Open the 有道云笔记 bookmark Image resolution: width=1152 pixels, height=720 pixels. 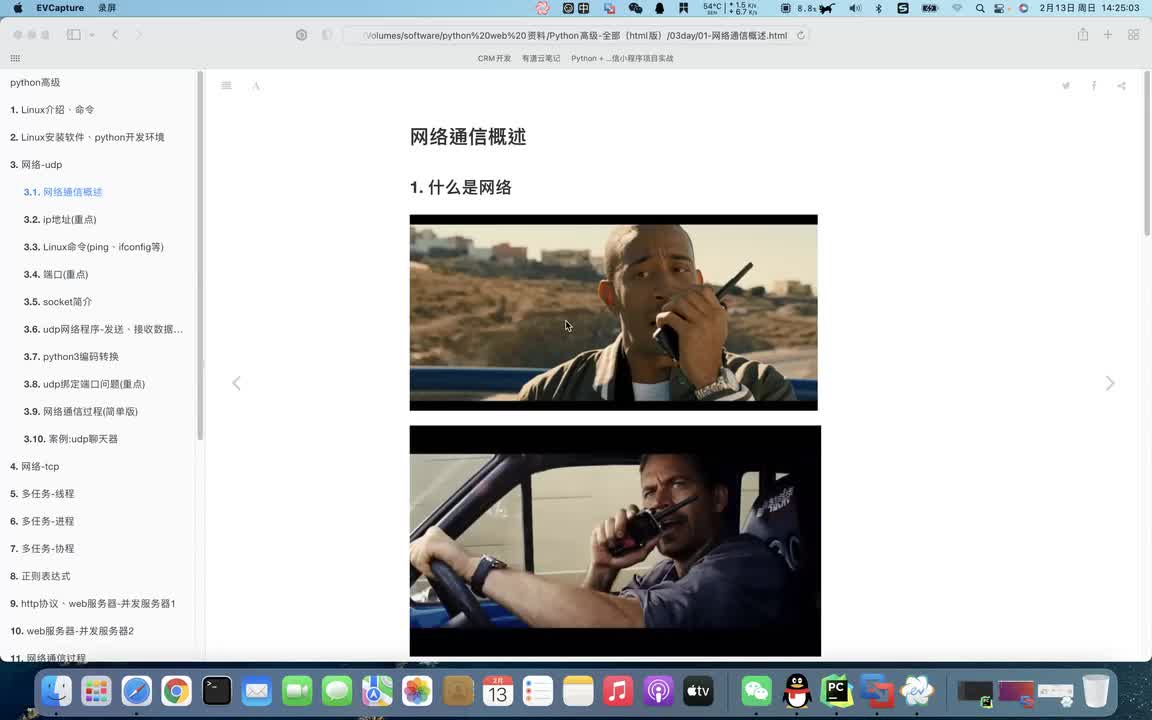(x=541, y=58)
